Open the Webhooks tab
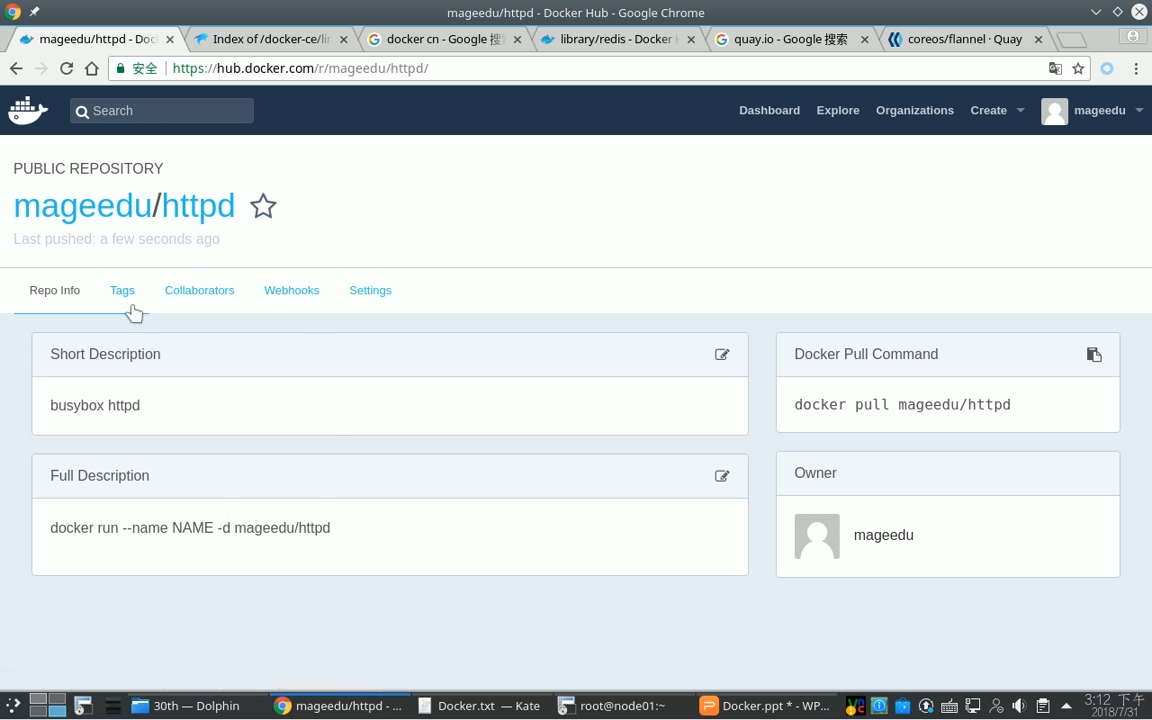 [x=292, y=290]
